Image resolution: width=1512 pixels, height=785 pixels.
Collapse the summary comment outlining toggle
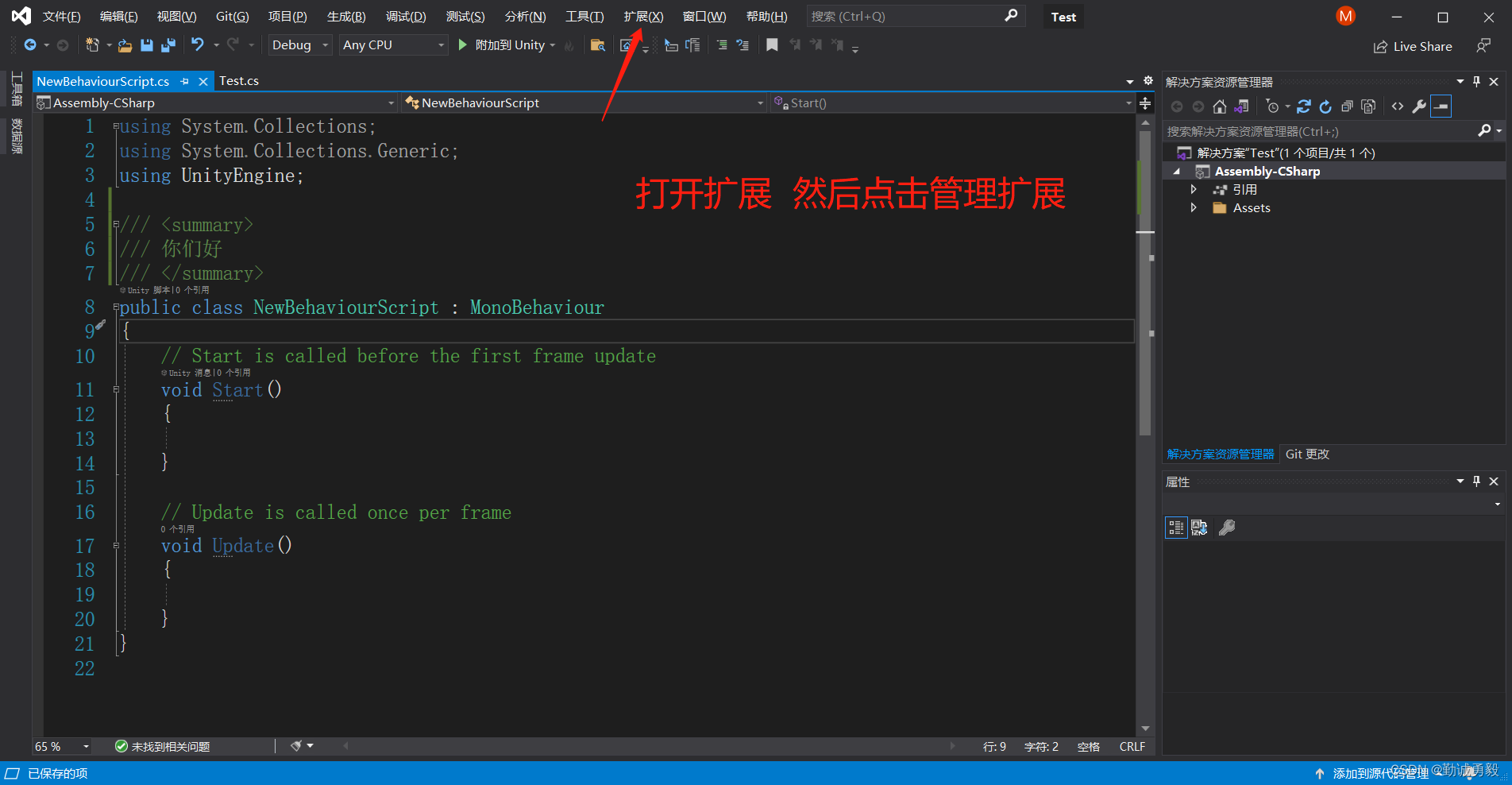(x=116, y=224)
